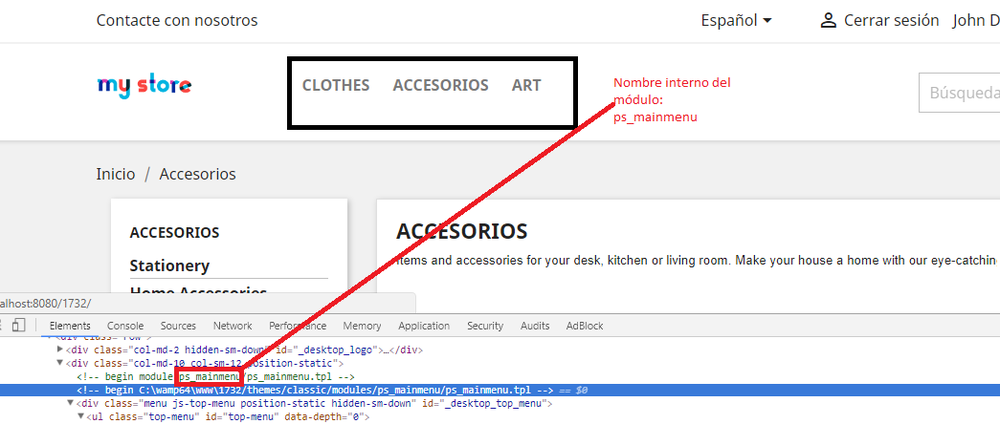
Task: Click the Cerrar sesión link
Action: (x=892, y=20)
